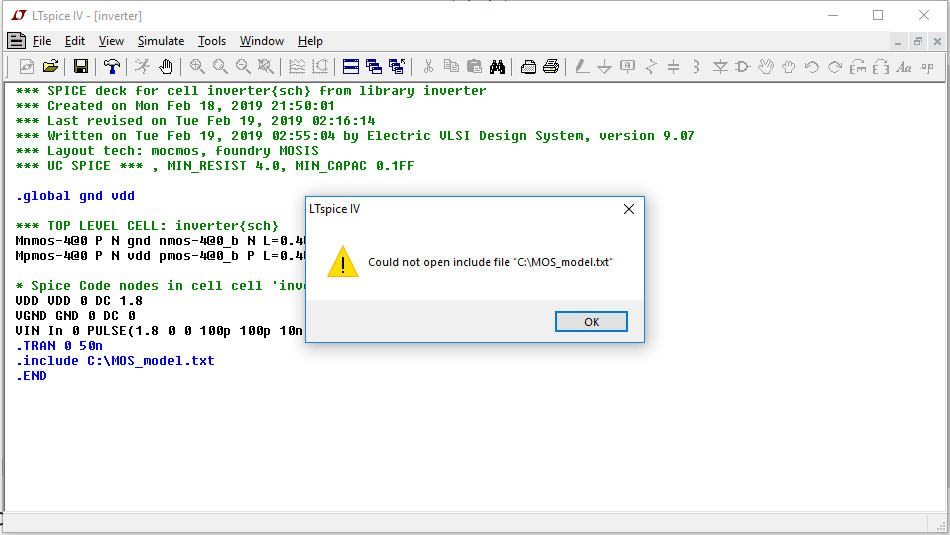950x535 pixels.
Task: Select the Resistor component tool
Action: point(651,67)
